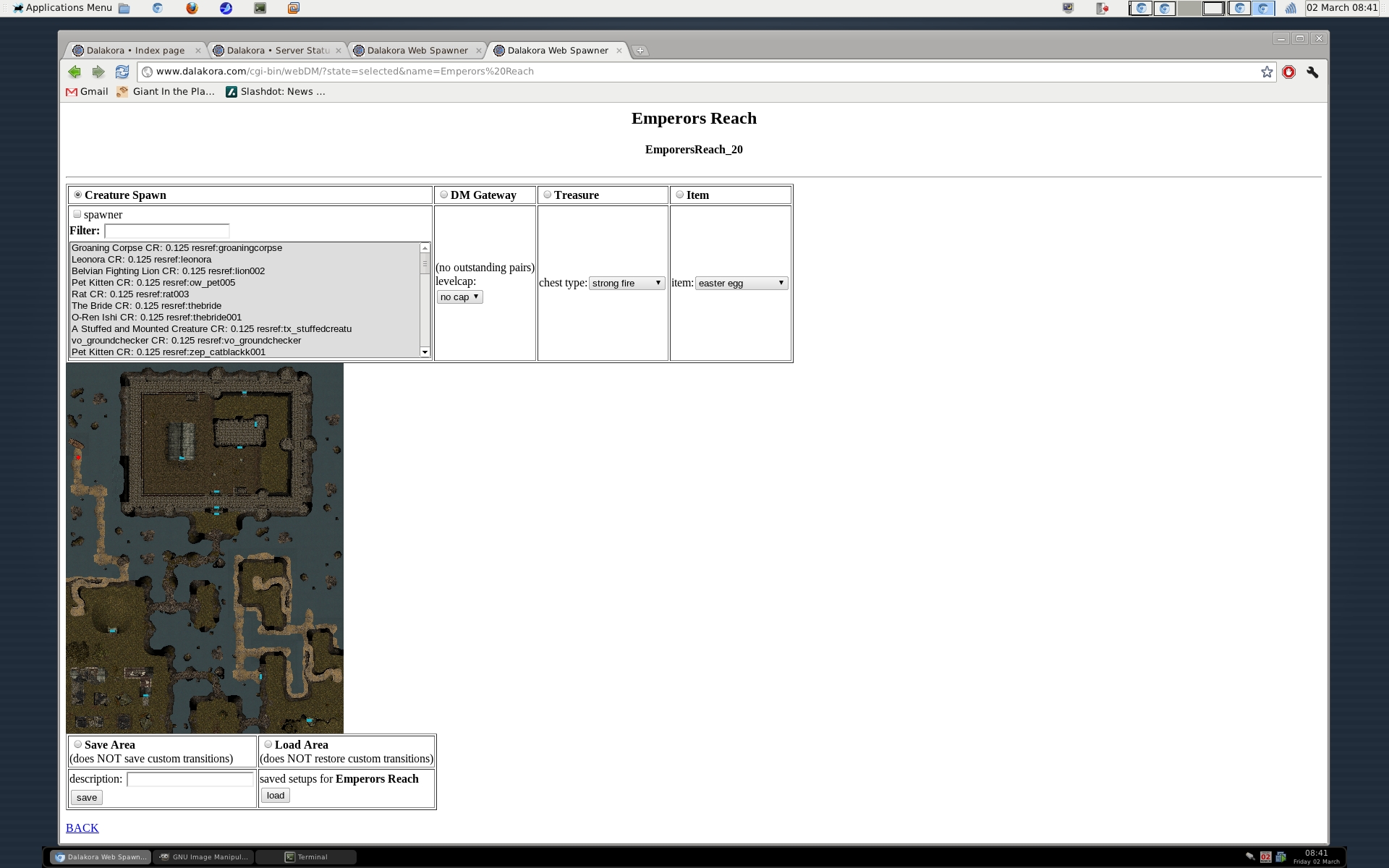This screenshot has width=1389, height=868.
Task: Launch Firefox from the top panel
Action: pos(192,8)
